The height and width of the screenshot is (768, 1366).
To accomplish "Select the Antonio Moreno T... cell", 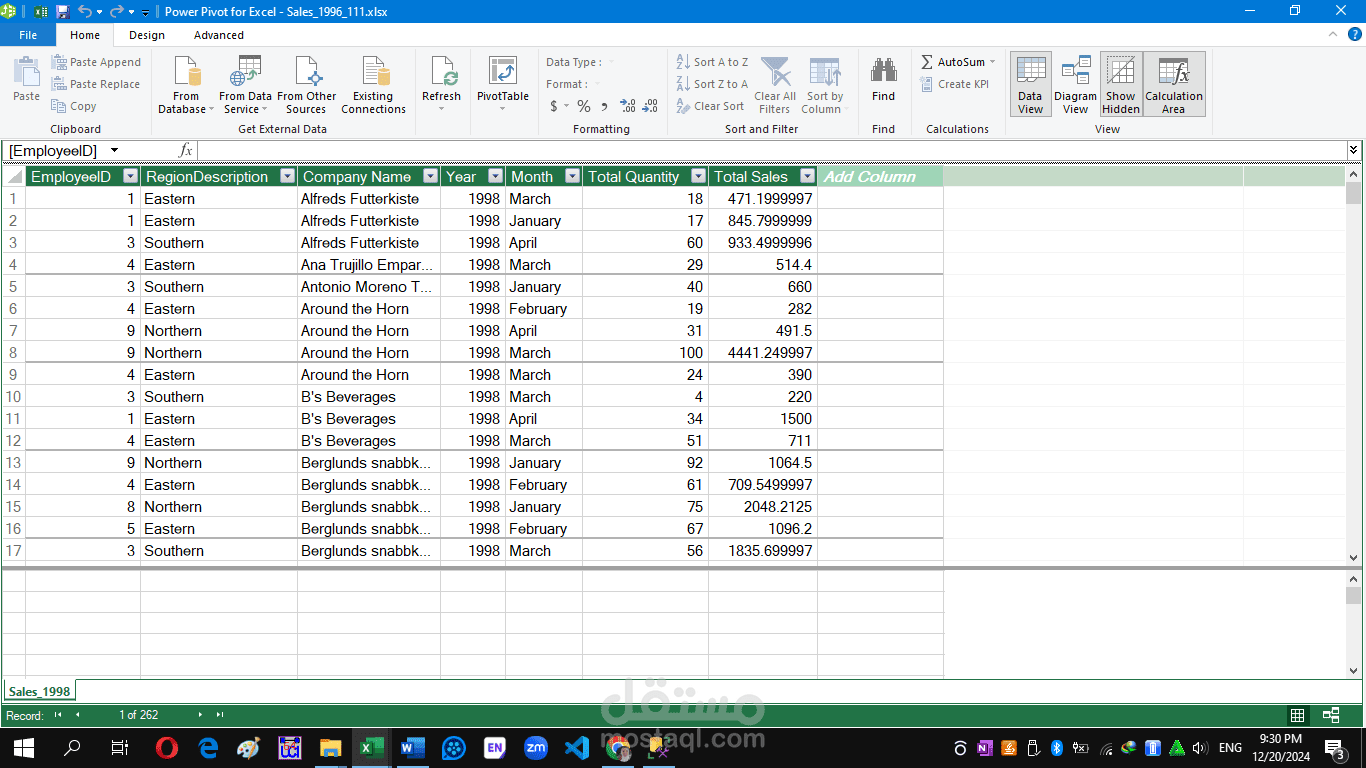I will tap(369, 287).
